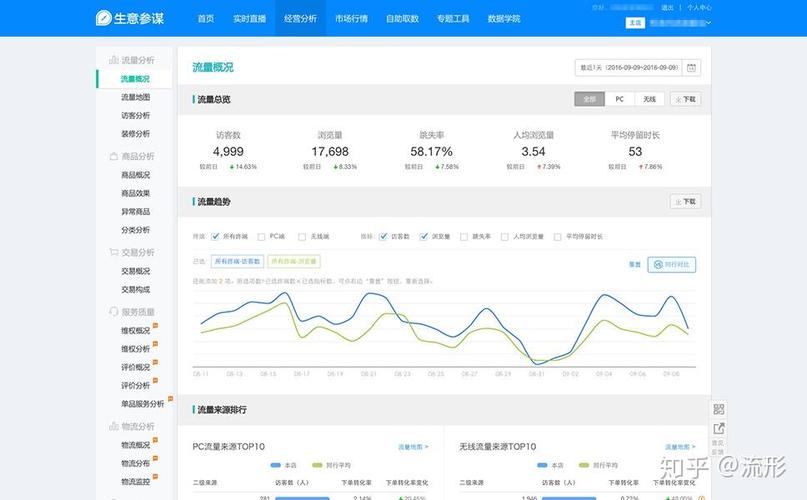Open 市场行情 in top navigation
Screen dimensions: 807x500
coord(351,19)
